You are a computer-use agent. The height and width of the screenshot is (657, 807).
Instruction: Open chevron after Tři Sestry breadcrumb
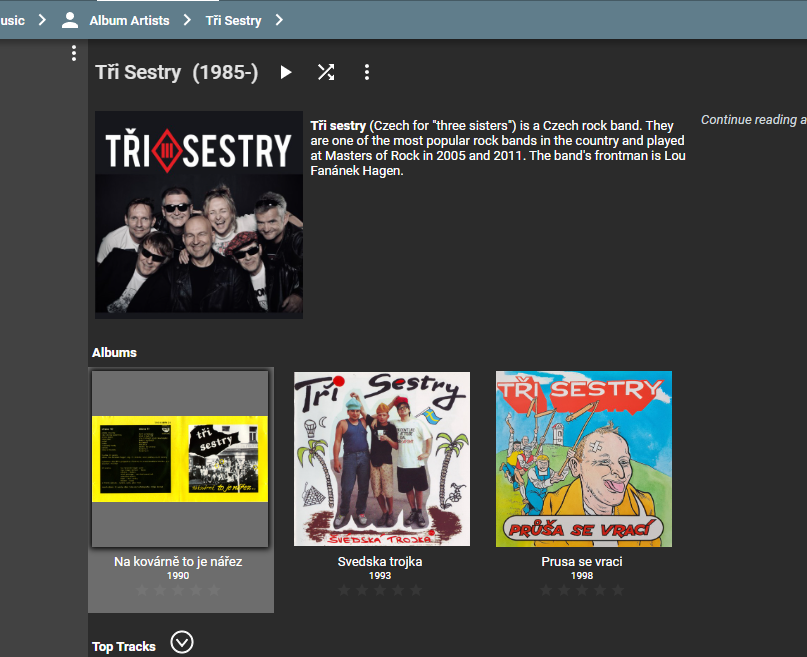[279, 20]
